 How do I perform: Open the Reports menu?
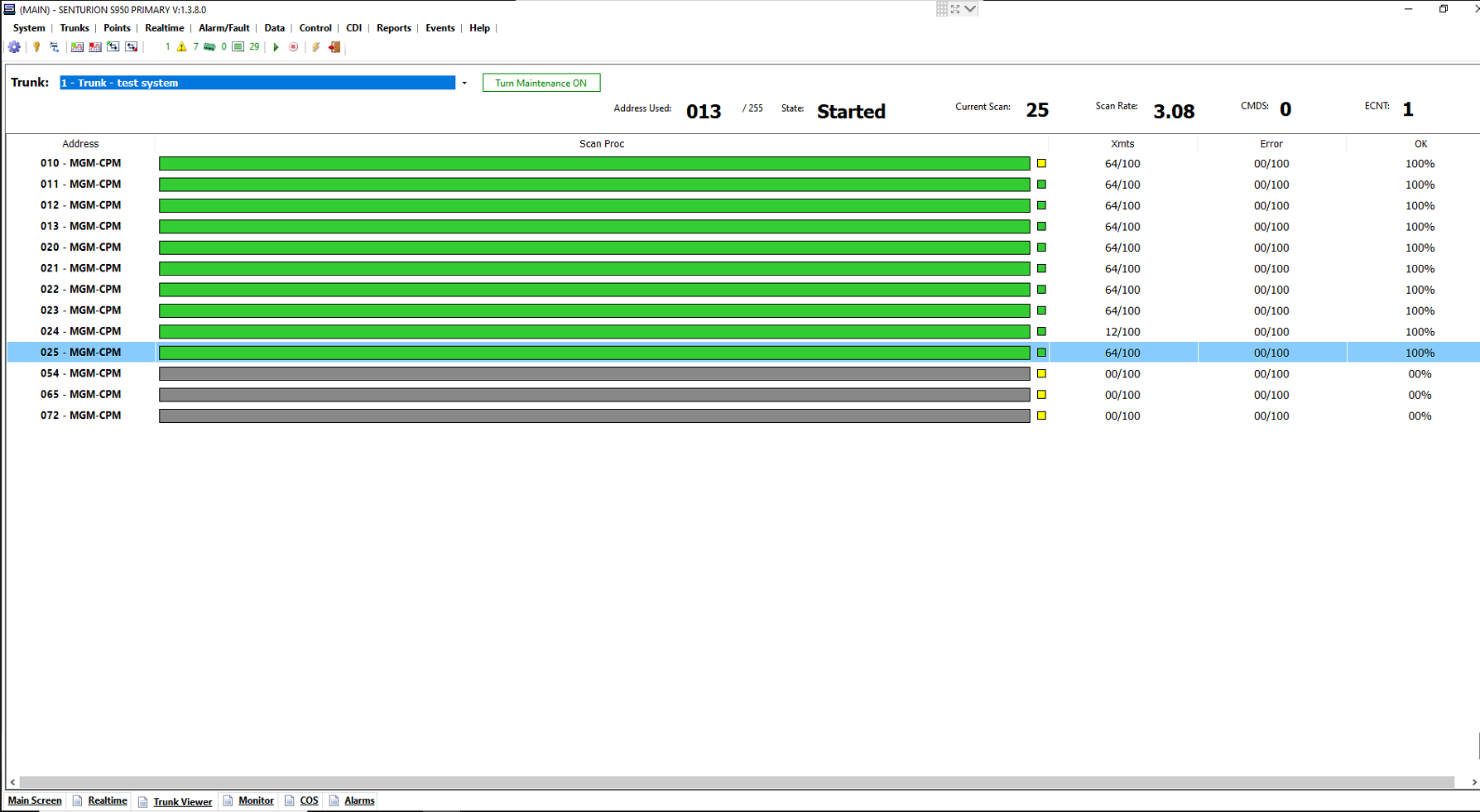pos(393,28)
